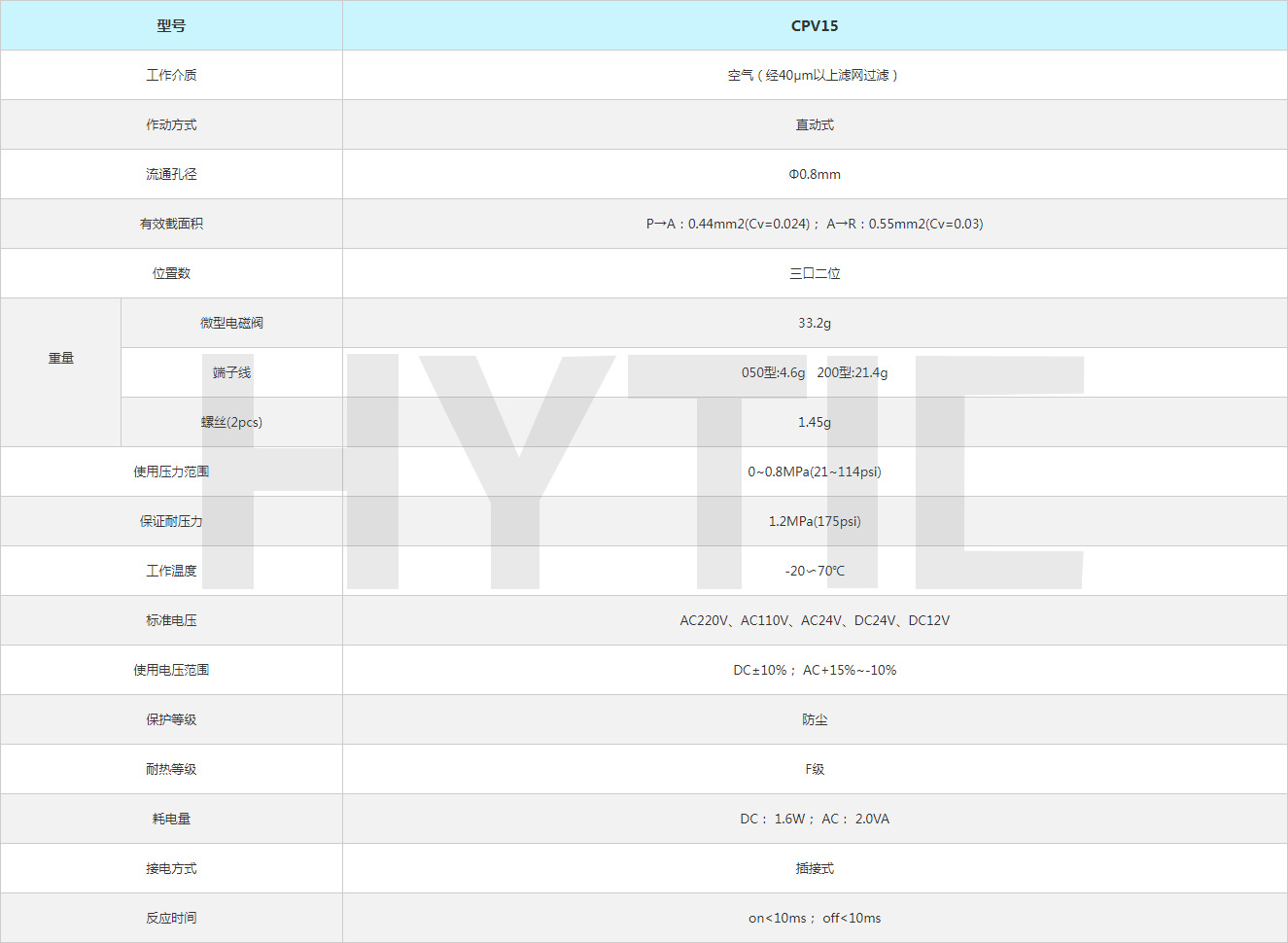The height and width of the screenshot is (943, 1288).
Task: Click the 重量 group label
Action: coord(61,358)
